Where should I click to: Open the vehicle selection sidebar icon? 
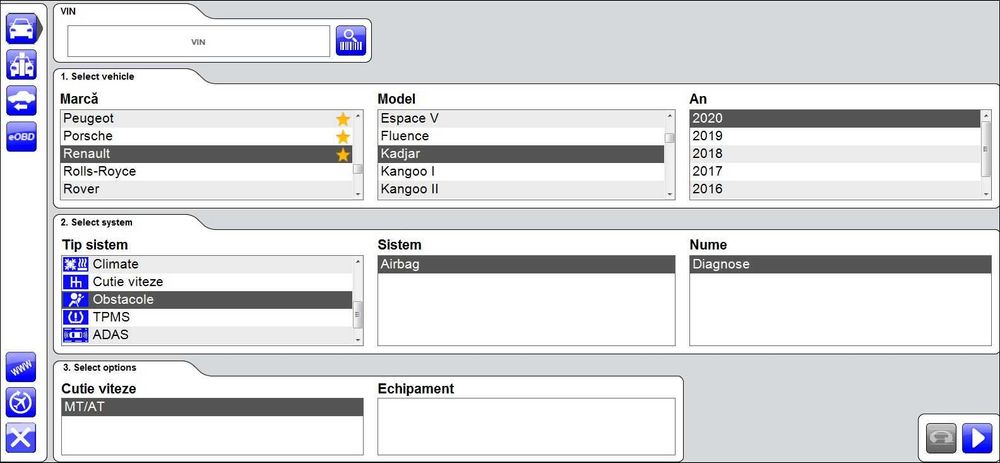(22, 28)
